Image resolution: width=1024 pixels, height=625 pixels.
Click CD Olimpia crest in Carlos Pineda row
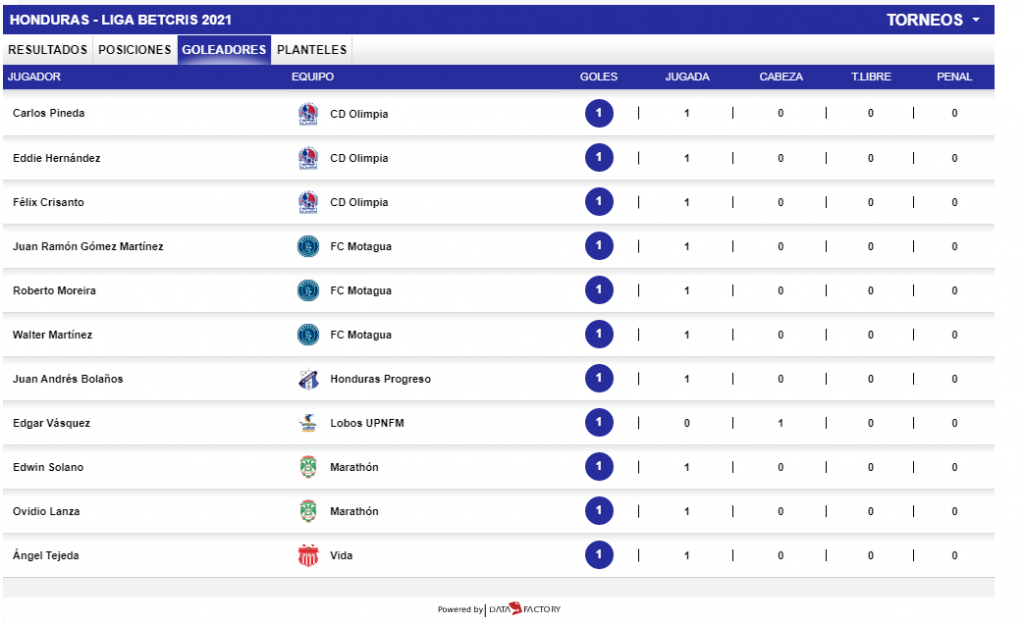(308, 114)
